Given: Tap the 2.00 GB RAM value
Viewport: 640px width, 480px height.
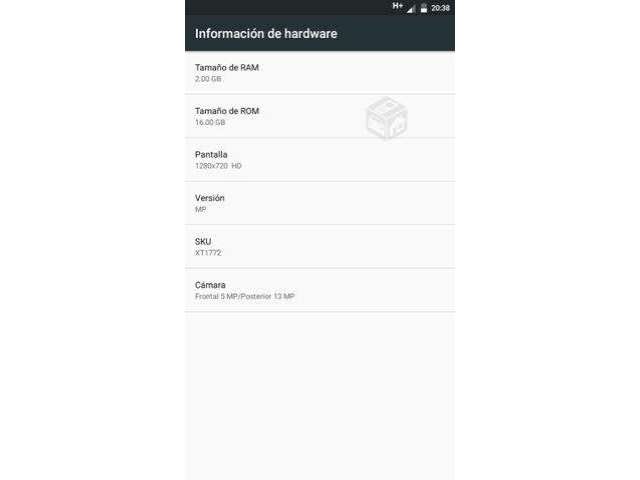Looking at the screenshot, I should pyautogui.click(x=208, y=79).
